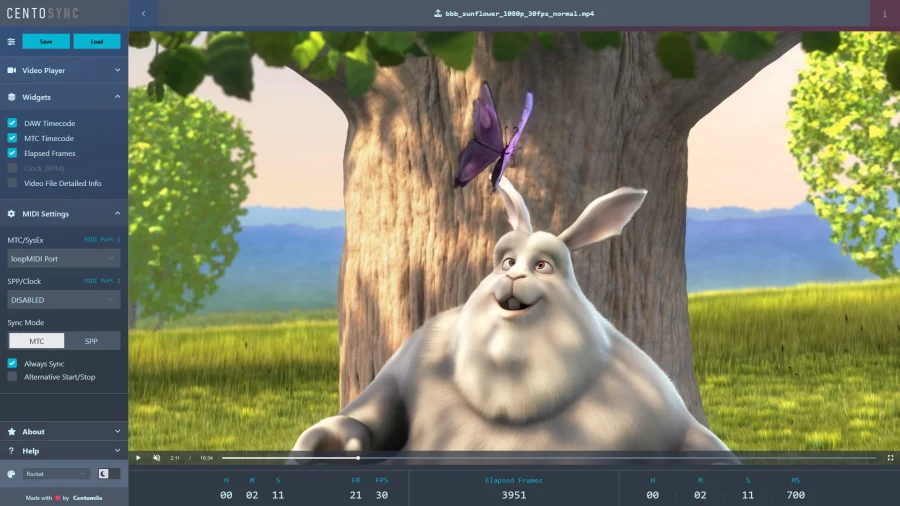Click the 2:11 current time text
Viewport: 900px width, 506px height.
tap(175, 458)
